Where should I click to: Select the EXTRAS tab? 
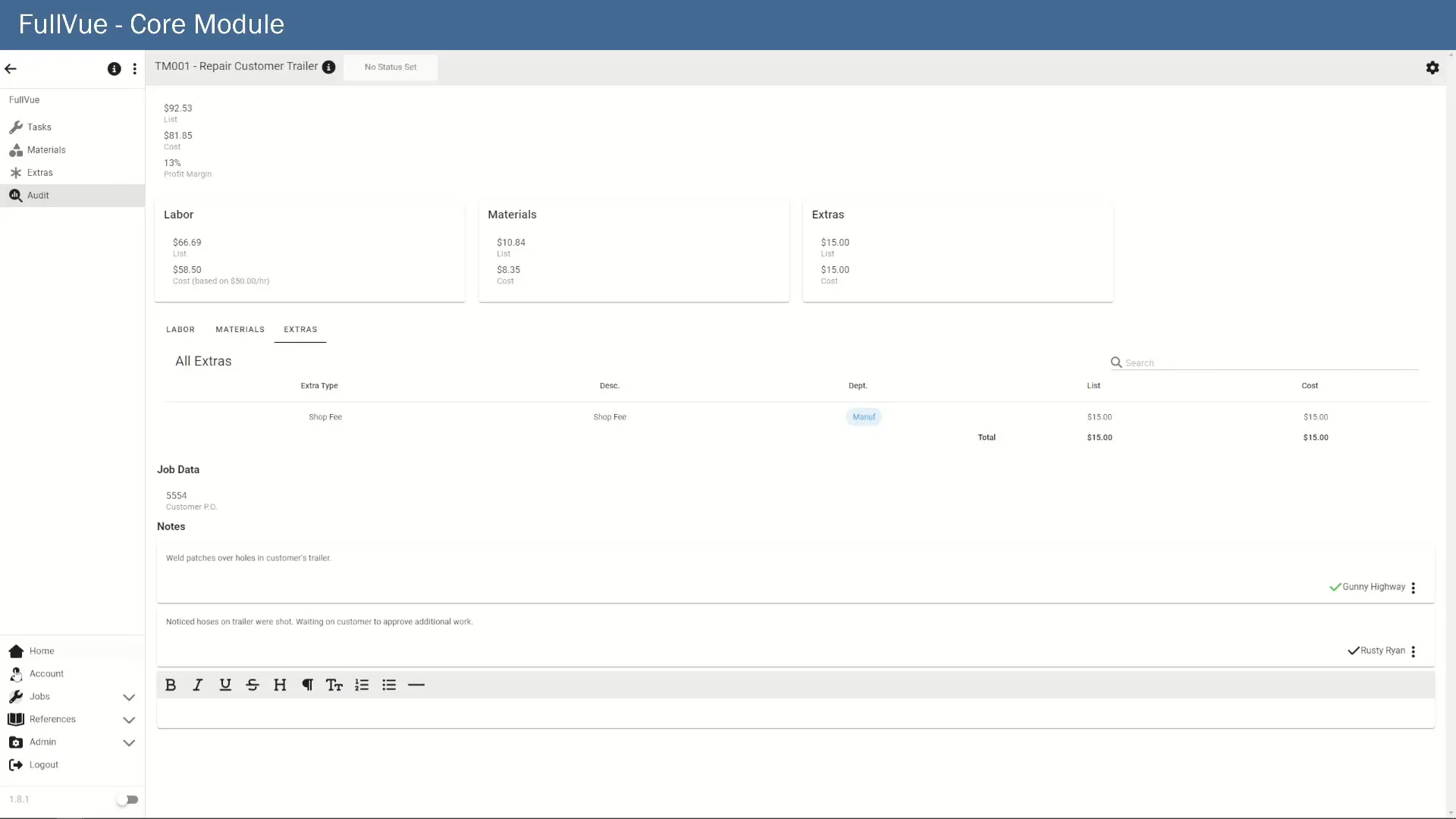300,330
